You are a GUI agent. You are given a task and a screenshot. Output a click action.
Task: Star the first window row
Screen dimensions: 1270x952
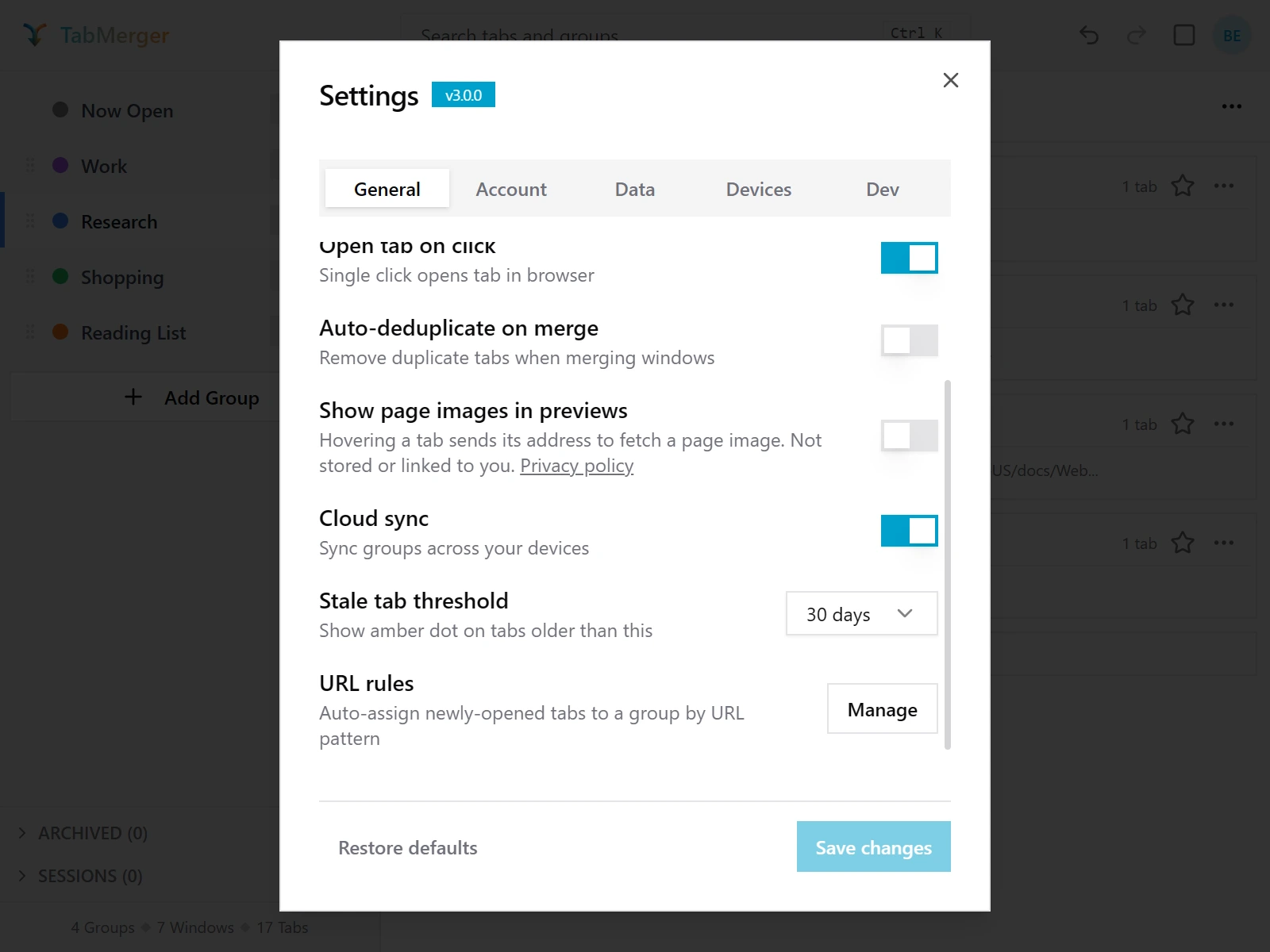click(1183, 186)
